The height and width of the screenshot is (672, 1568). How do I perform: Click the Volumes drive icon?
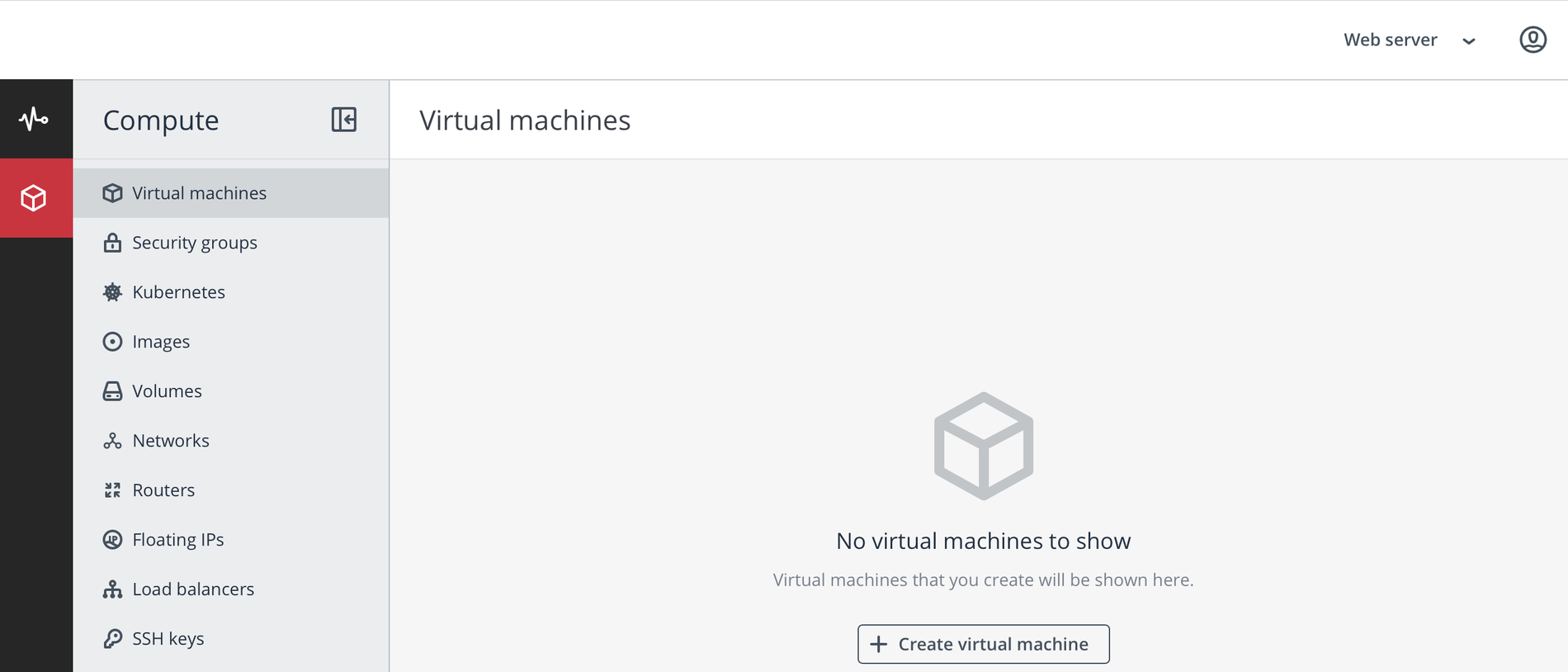tap(112, 390)
